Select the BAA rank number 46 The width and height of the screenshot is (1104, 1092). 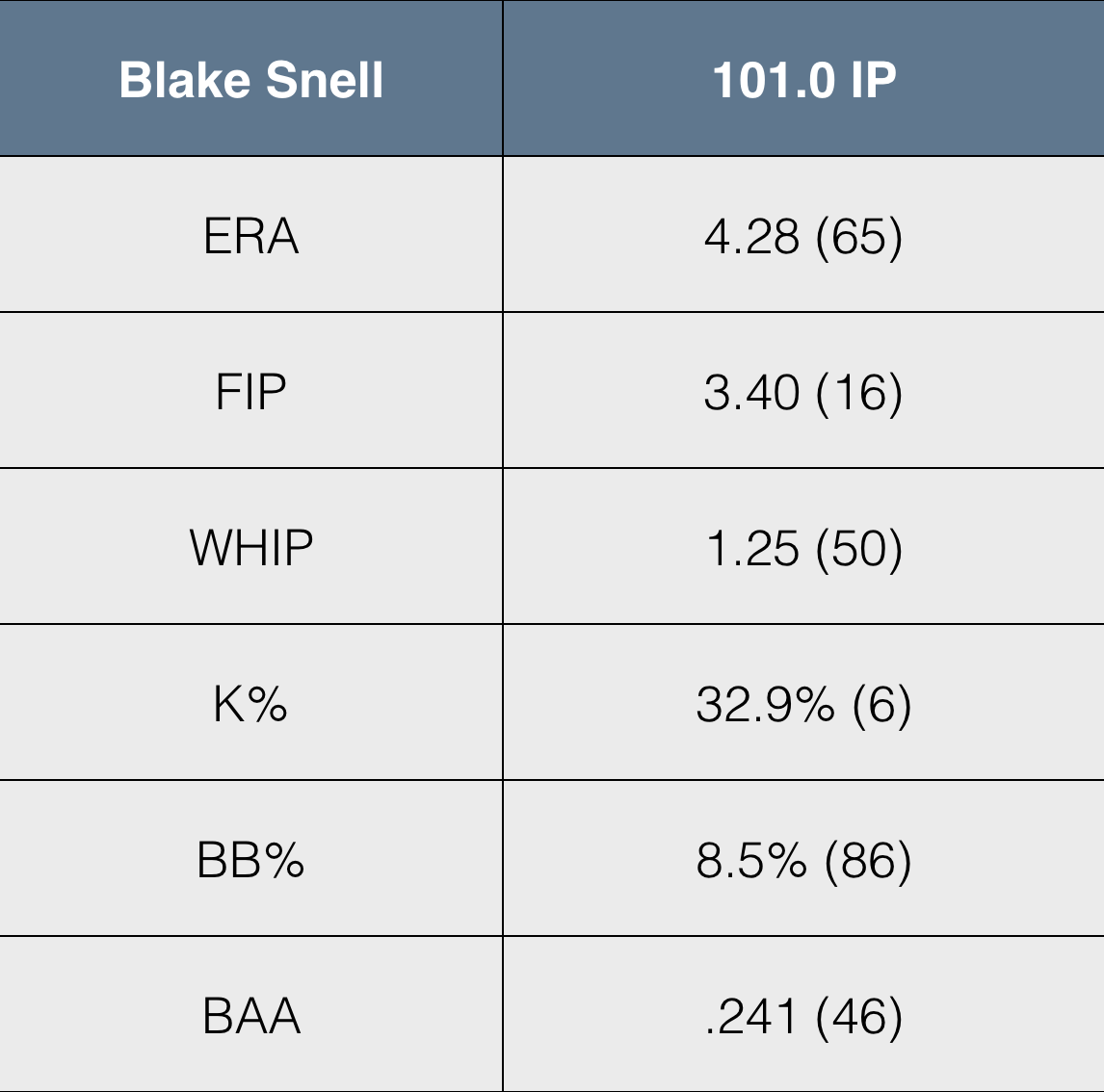click(x=858, y=1016)
